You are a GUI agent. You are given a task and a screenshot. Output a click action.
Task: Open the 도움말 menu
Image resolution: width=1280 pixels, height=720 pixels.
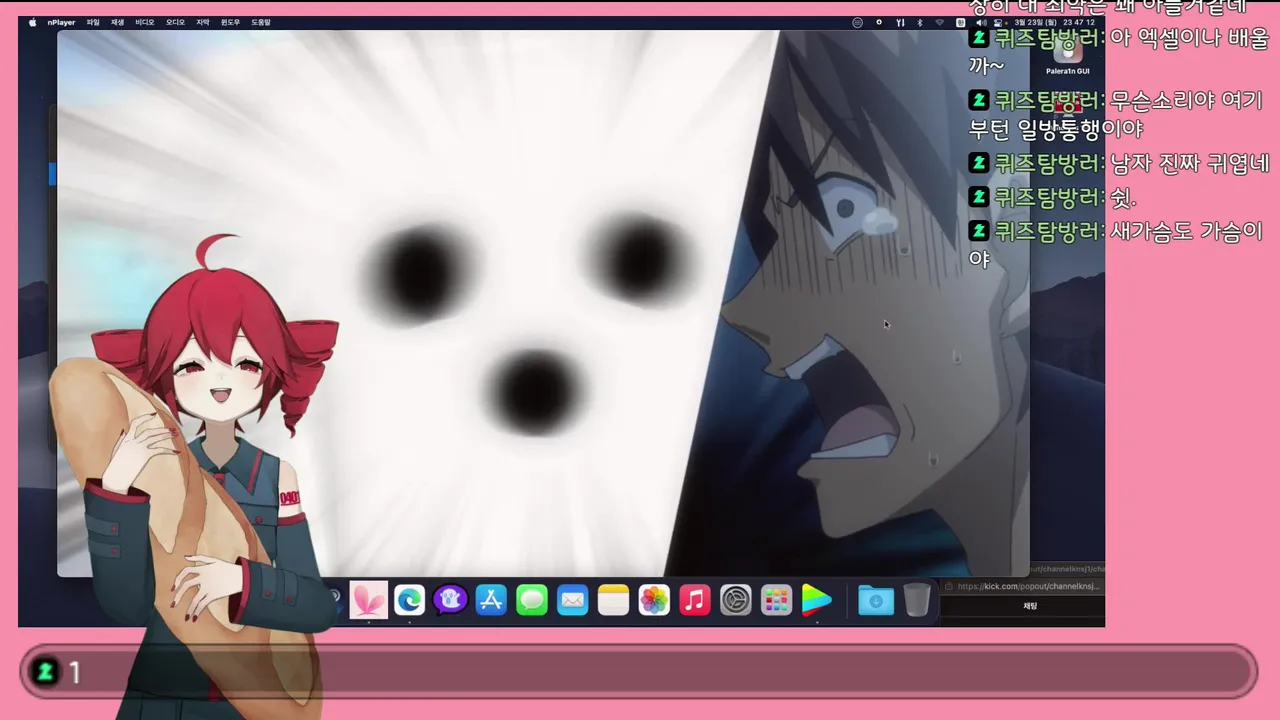pos(261,22)
